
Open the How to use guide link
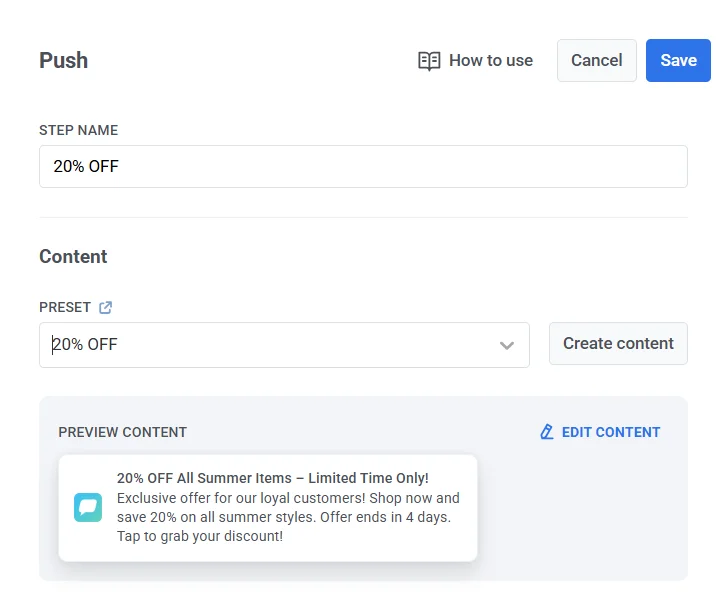coord(490,61)
